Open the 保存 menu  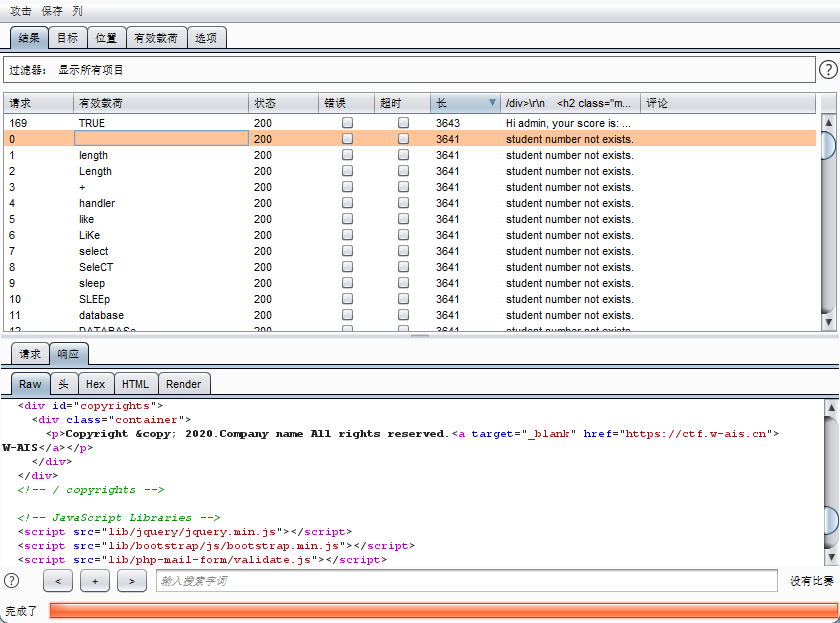click(x=52, y=11)
